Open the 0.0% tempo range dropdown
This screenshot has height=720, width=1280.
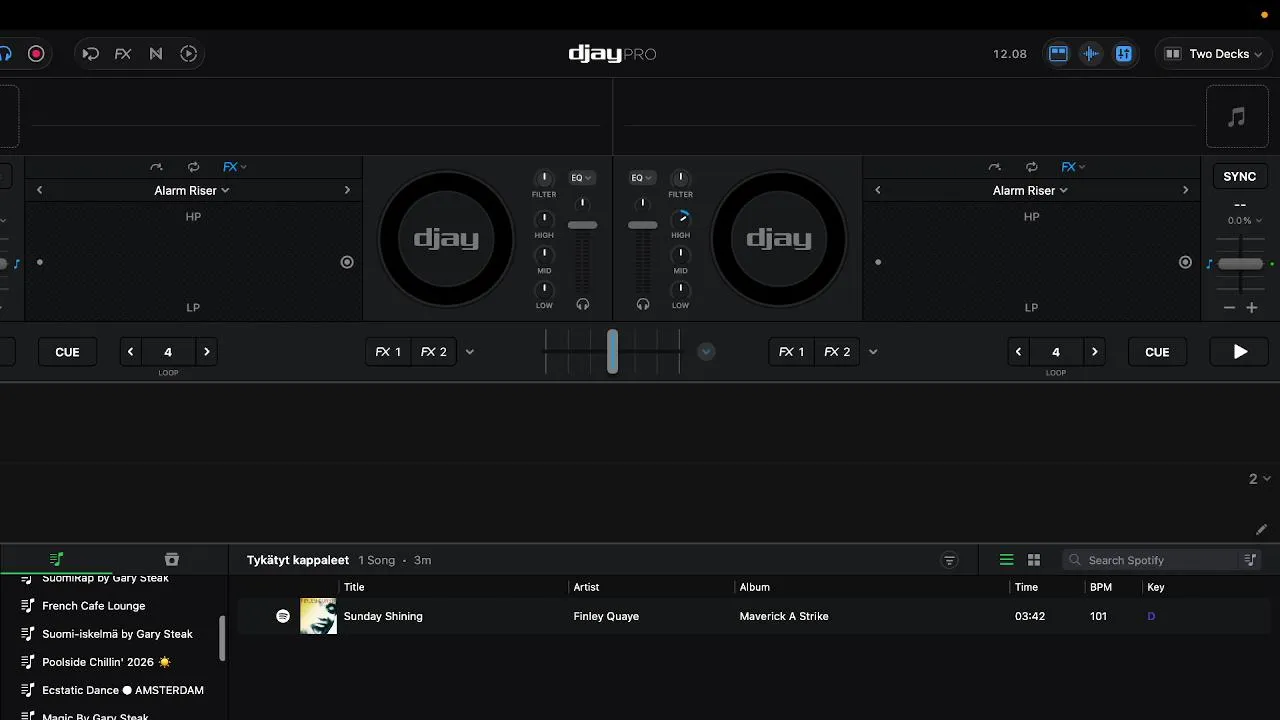pos(1244,221)
